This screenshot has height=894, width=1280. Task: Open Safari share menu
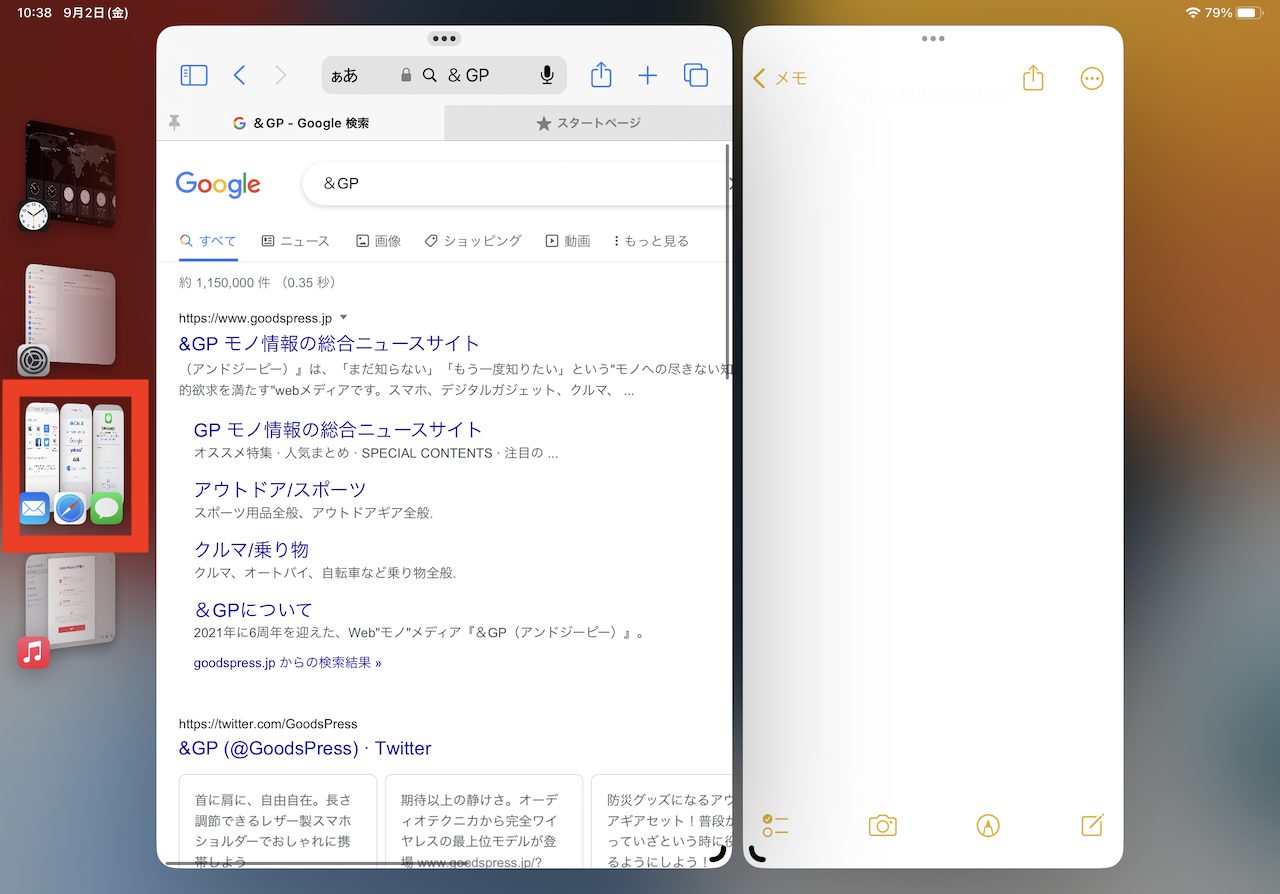tap(600, 75)
